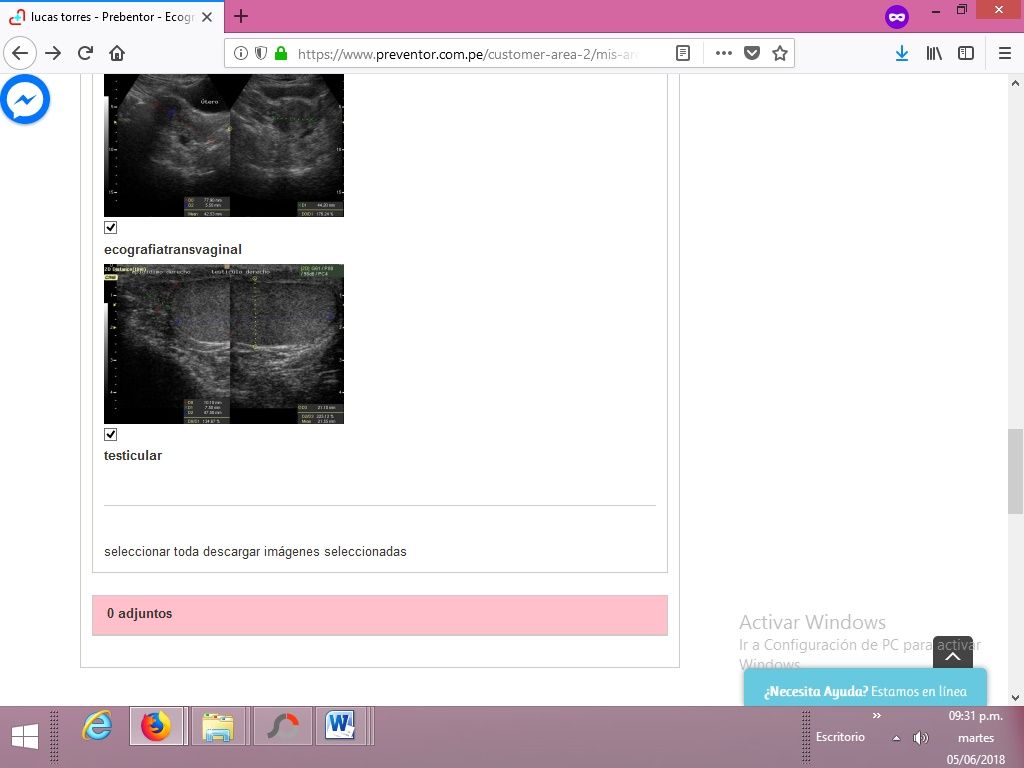Open the Firefox library
The height and width of the screenshot is (768, 1024).
[x=934, y=54]
